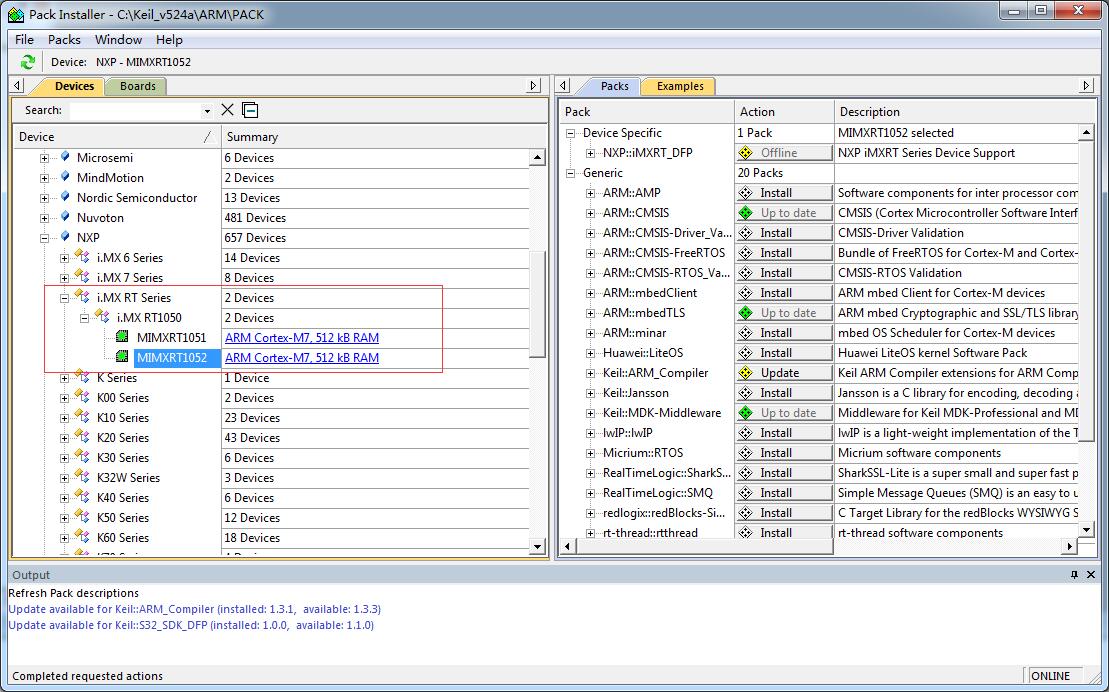Click the Microsemi vendor icon
Screen dimensions: 1109x692
tap(65, 156)
